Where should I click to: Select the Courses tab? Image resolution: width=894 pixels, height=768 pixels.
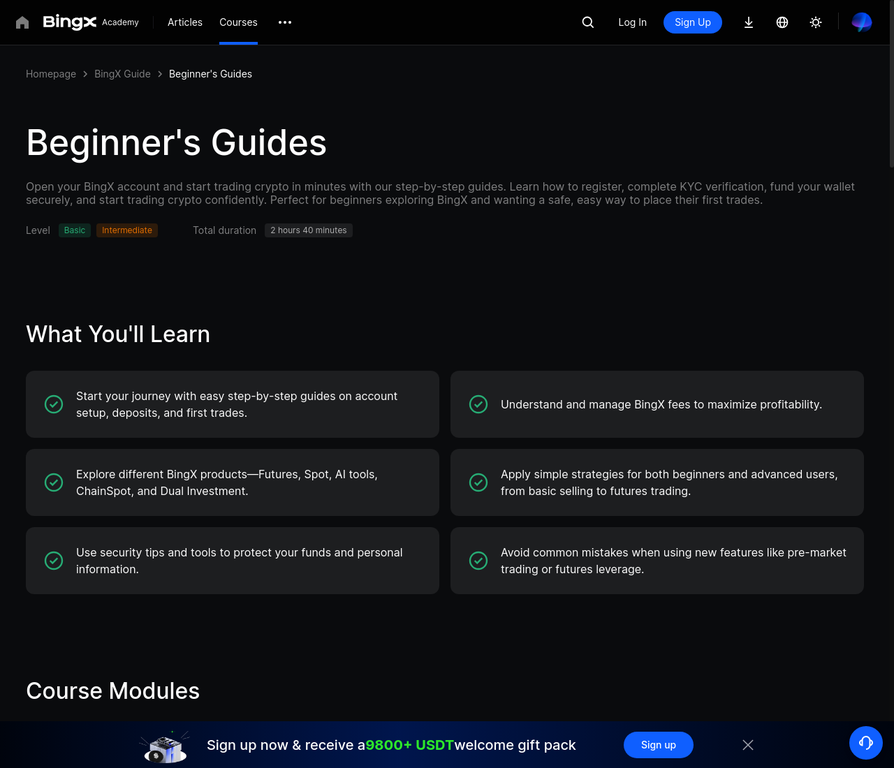[x=238, y=22]
